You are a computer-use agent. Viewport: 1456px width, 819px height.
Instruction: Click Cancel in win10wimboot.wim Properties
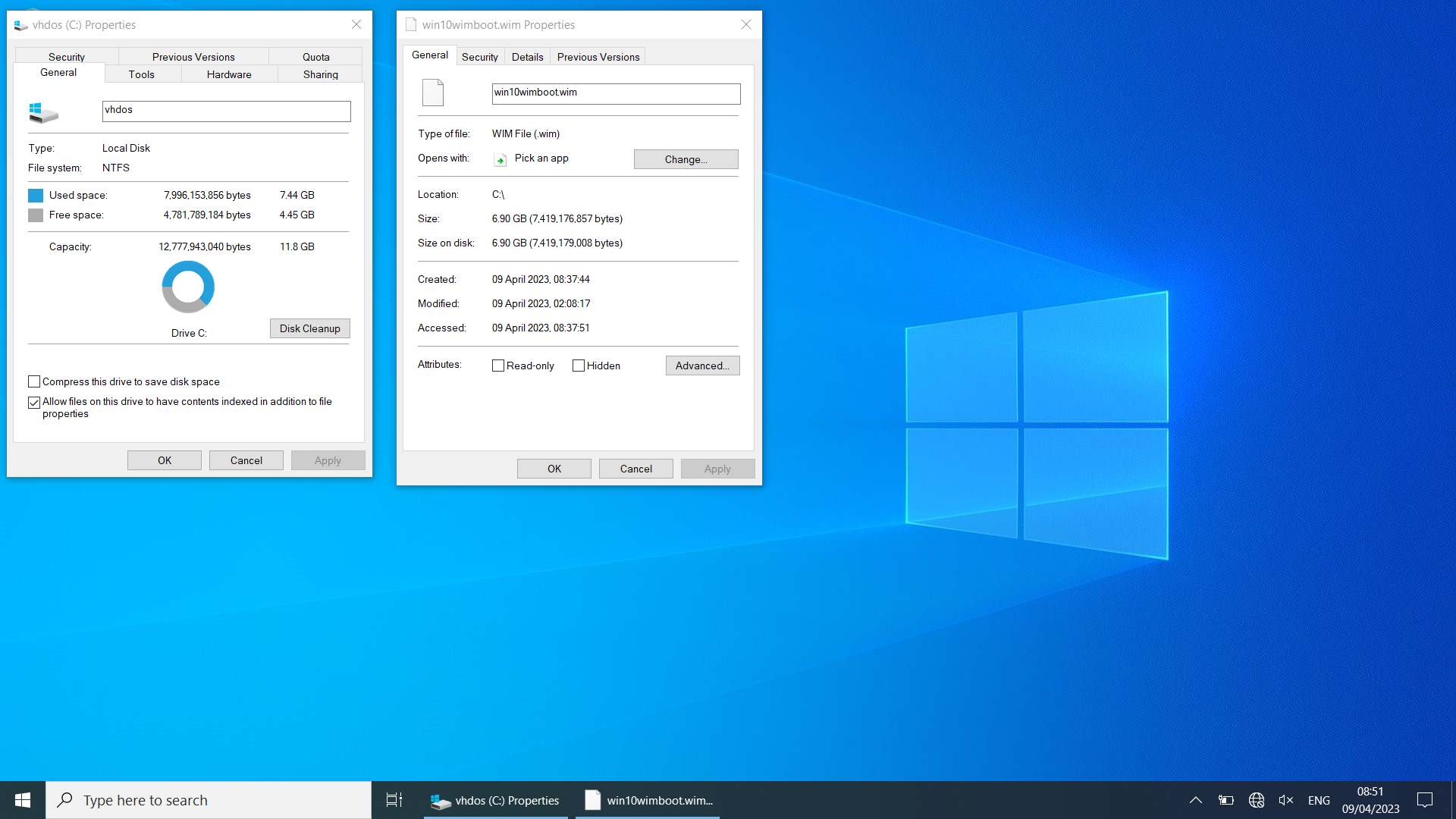click(636, 469)
